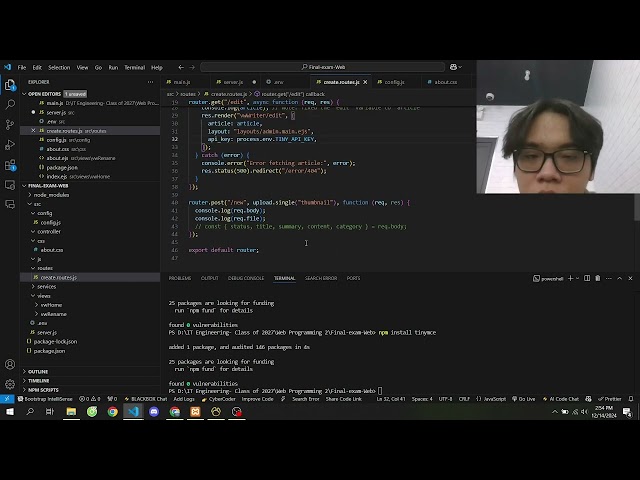The image size is (640, 480).
Task: Open notifications bell in status bar
Action: tap(631, 399)
